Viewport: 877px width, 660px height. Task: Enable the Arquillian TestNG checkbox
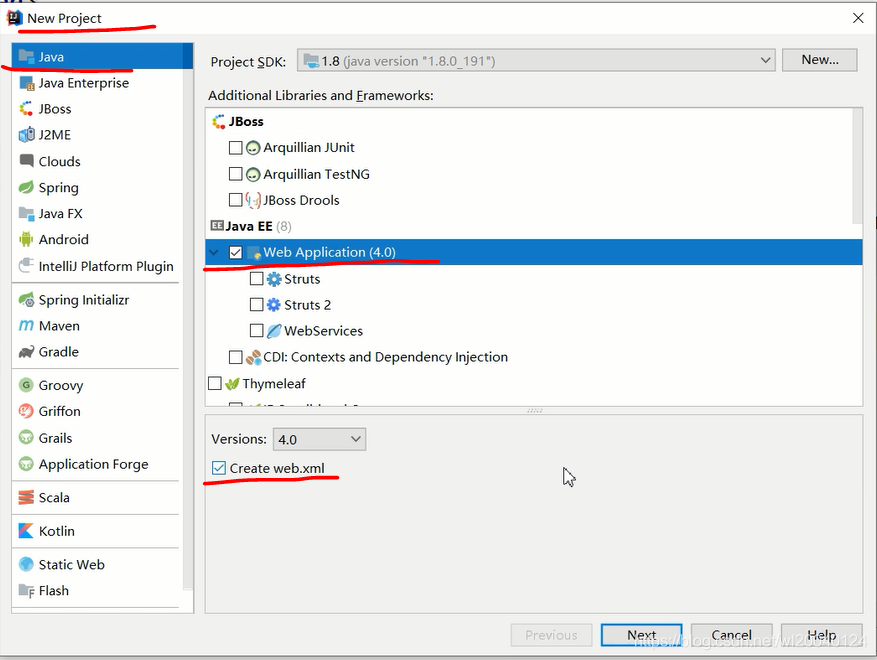[235, 174]
